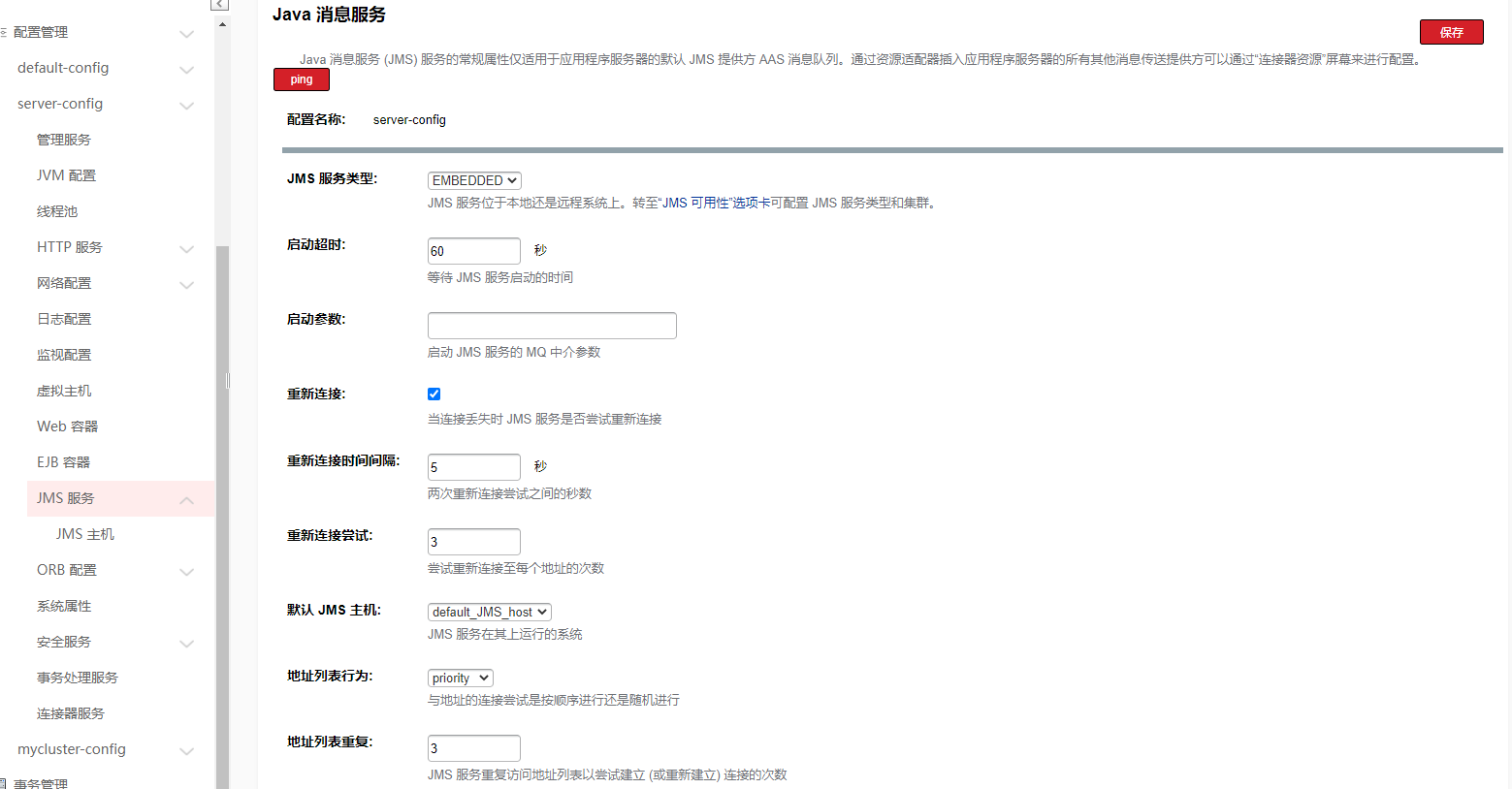Open the JMS 服务类型 dropdown
The image size is (1512, 789).
[474, 180]
